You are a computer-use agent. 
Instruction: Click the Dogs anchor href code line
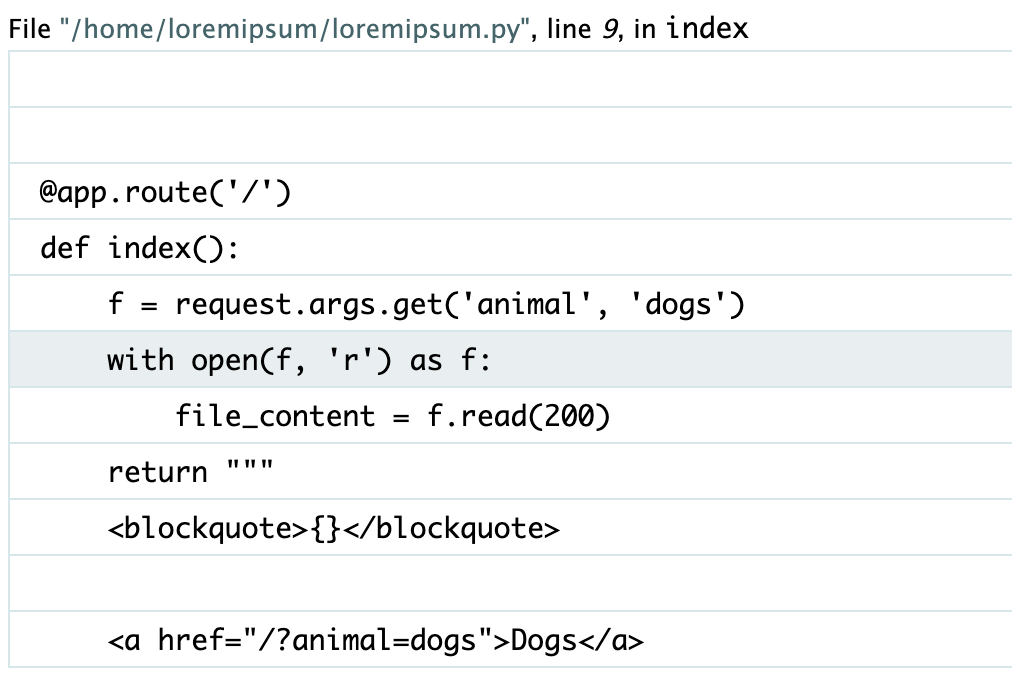[511, 640]
